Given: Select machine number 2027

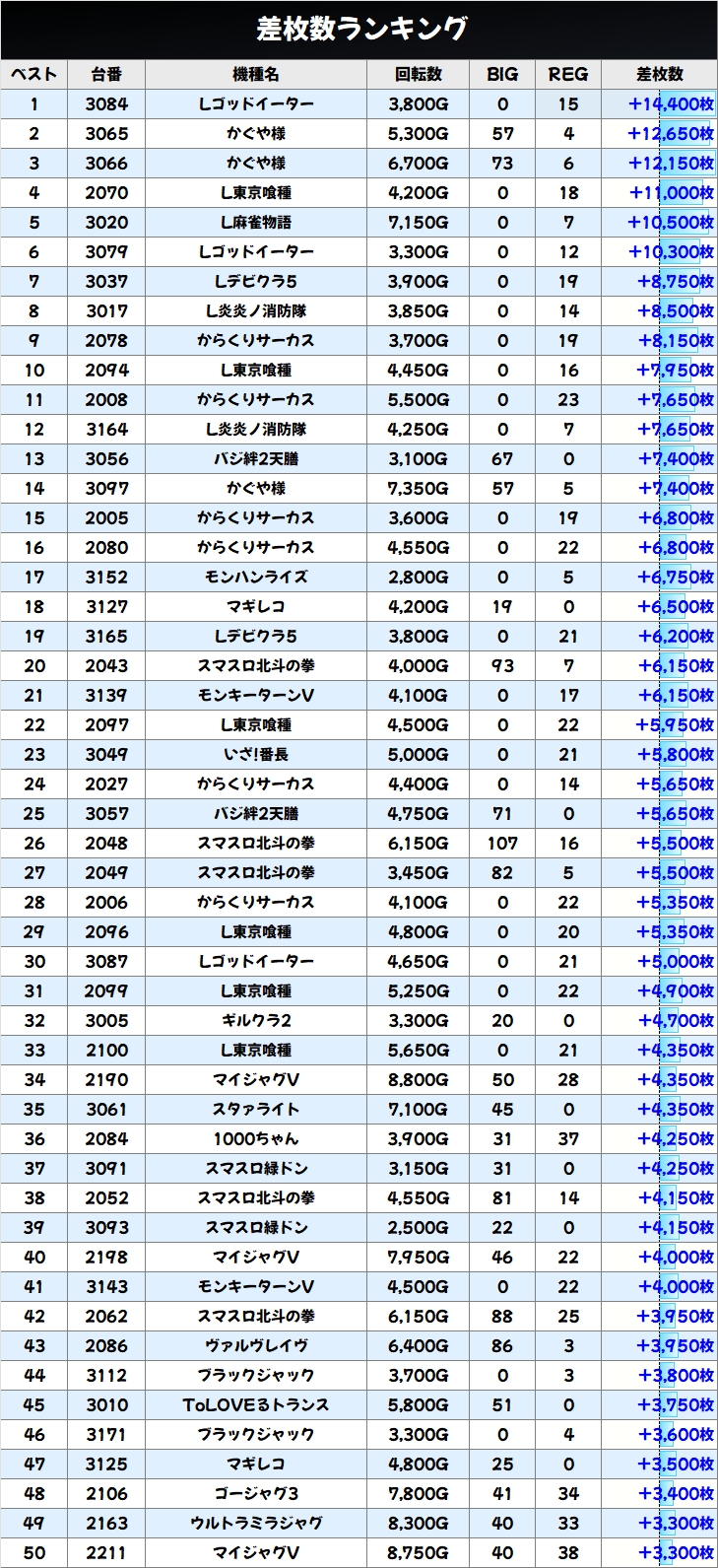Looking at the screenshot, I should 106,784.
